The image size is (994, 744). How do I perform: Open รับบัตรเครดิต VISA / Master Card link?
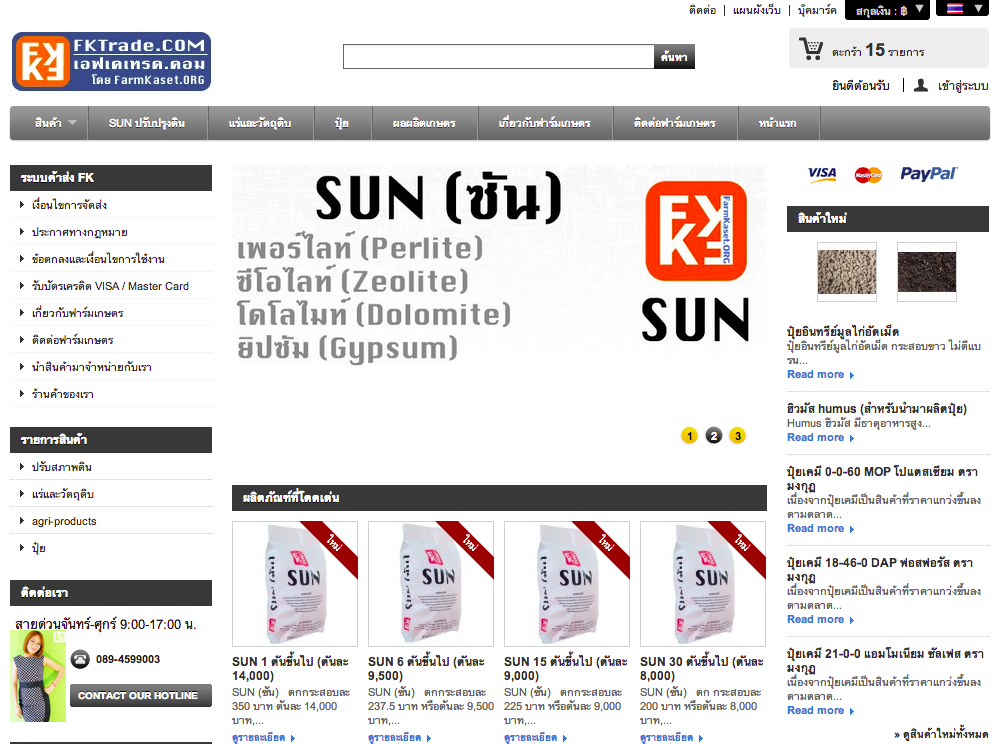110,286
